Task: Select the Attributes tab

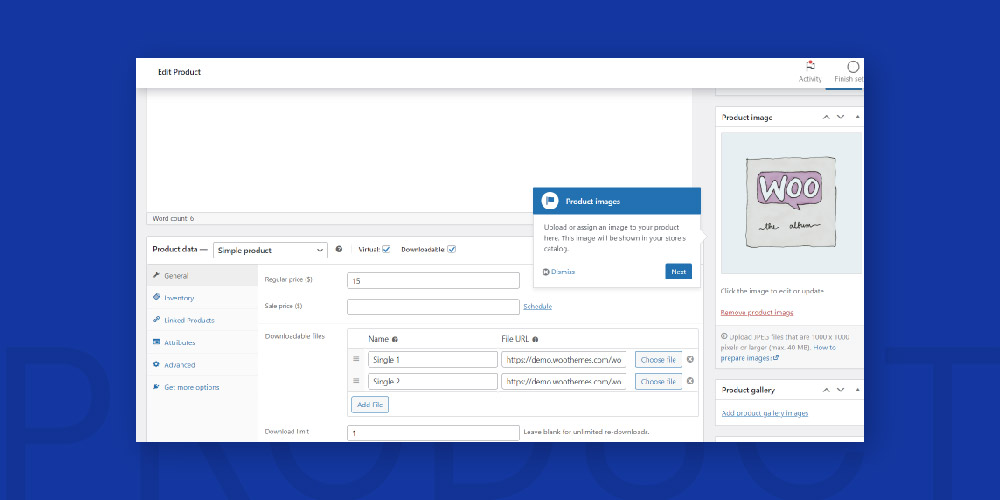Action: pos(203,342)
